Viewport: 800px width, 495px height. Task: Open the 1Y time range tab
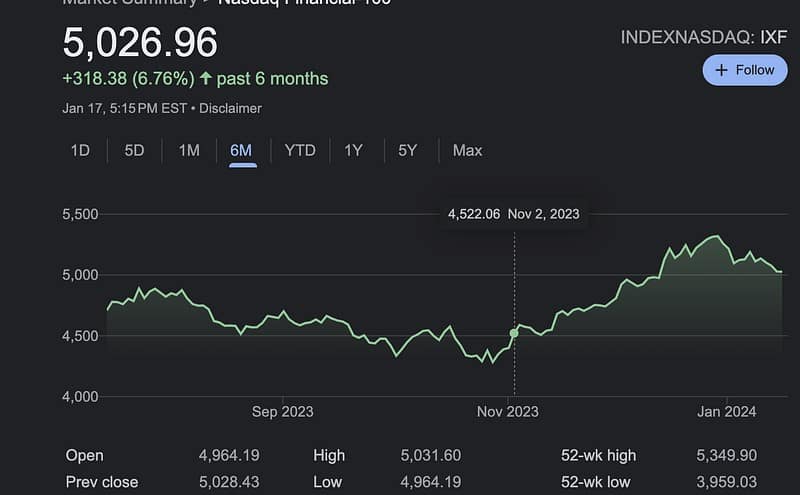(x=353, y=151)
